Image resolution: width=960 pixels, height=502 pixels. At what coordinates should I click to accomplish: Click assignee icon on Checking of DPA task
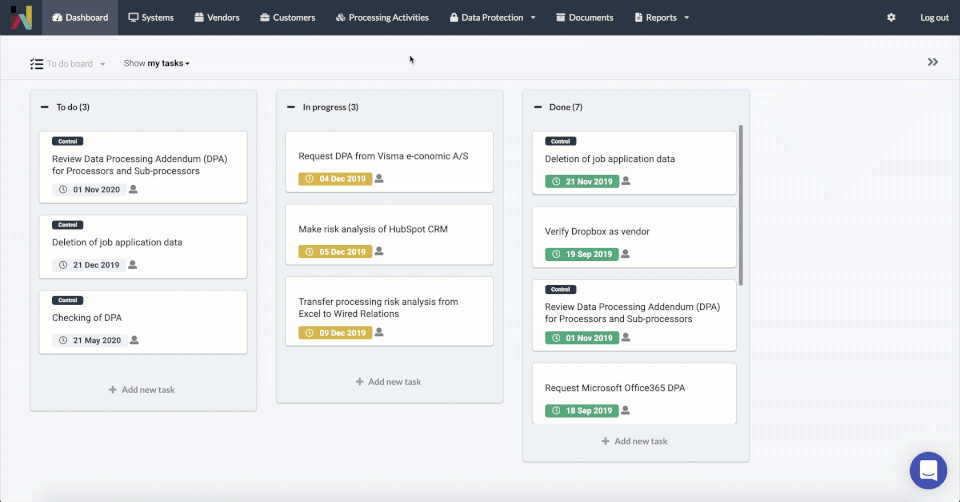tap(134, 340)
